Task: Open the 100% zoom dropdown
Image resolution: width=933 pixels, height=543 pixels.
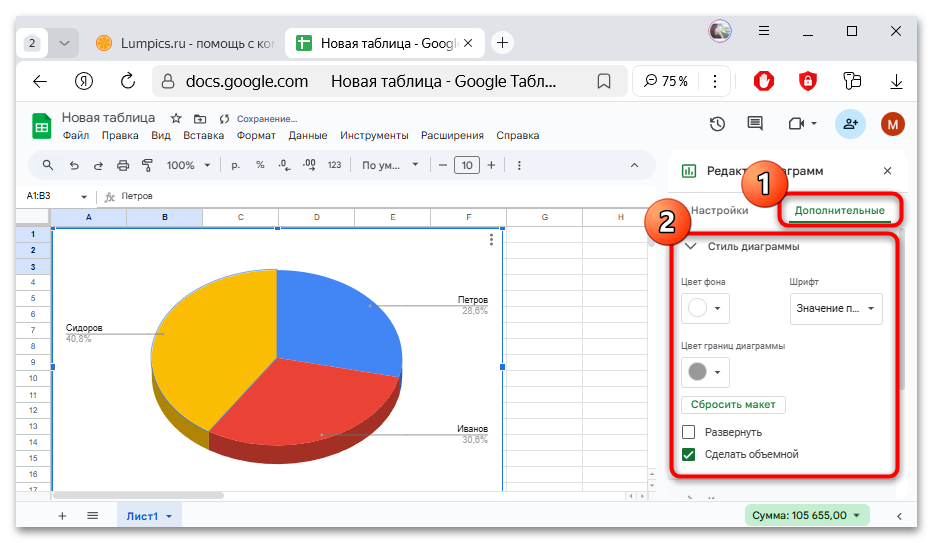Action: click(x=188, y=165)
